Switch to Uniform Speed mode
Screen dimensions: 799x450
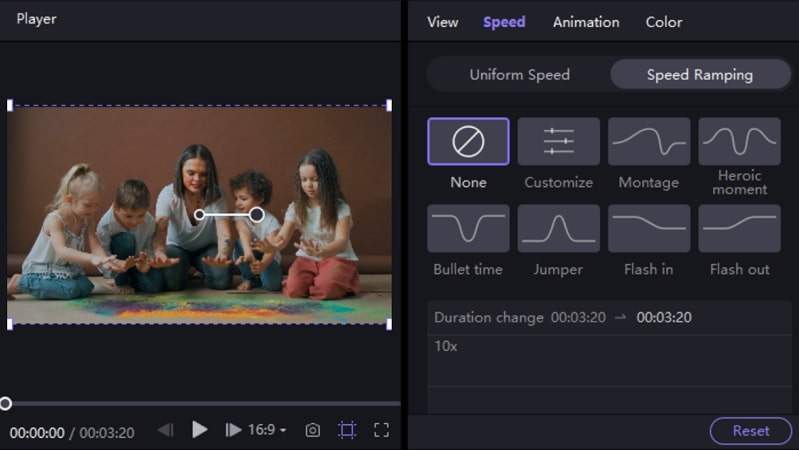pyautogui.click(x=519, y=75)
